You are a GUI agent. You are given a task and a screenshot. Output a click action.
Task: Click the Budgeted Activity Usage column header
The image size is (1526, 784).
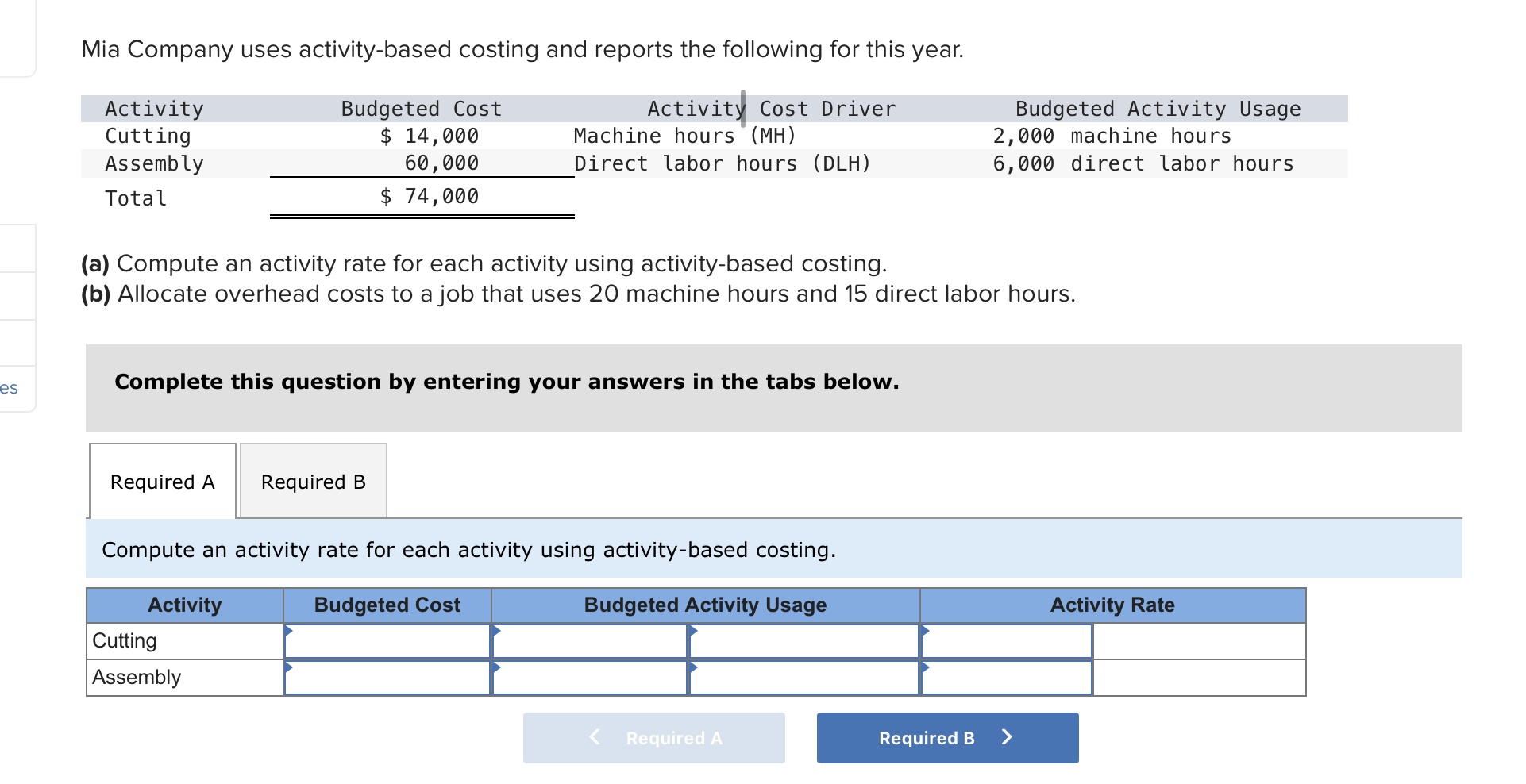click(704, 604)
